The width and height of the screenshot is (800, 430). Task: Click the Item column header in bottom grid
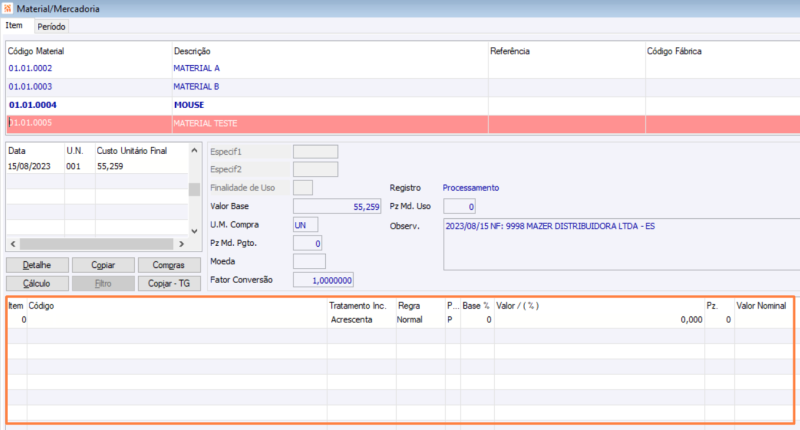click(16, 306)
